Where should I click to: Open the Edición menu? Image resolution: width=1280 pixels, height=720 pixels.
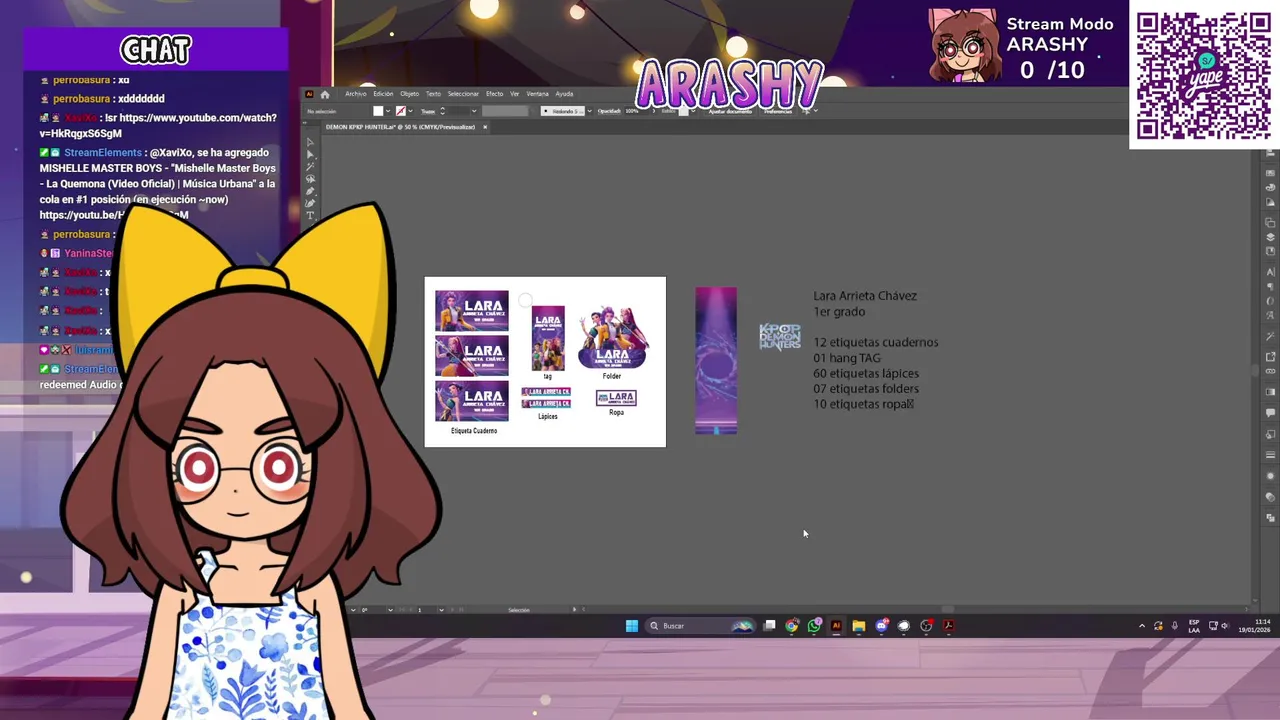click(x=383, y=94)
